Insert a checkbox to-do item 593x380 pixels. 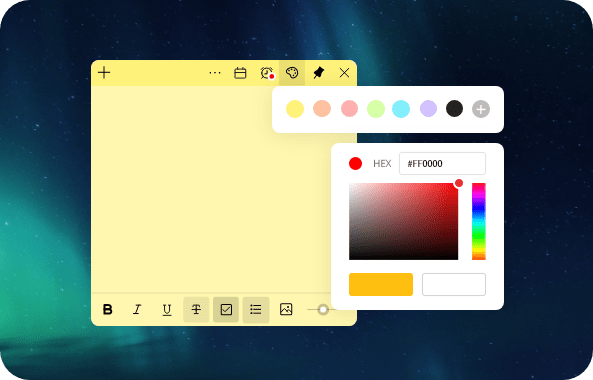tap(226, 310)
